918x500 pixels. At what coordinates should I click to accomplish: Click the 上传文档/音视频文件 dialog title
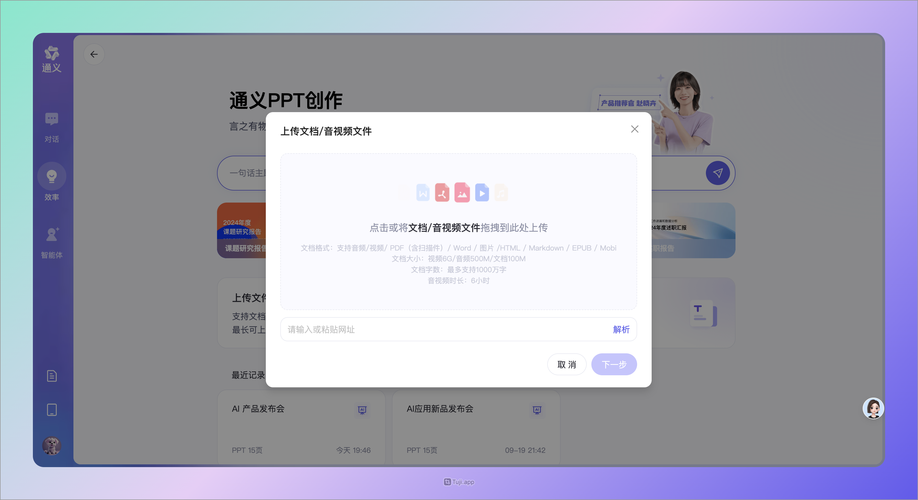(326, 131)
